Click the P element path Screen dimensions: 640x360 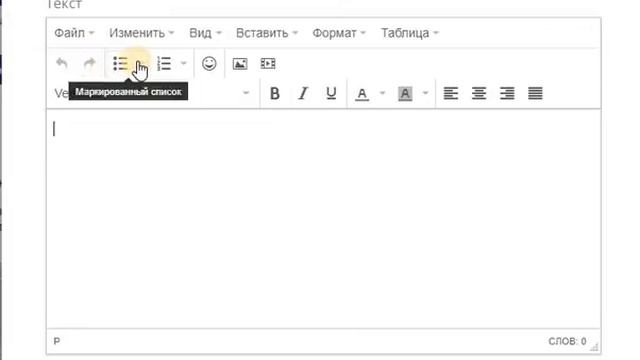57,341
